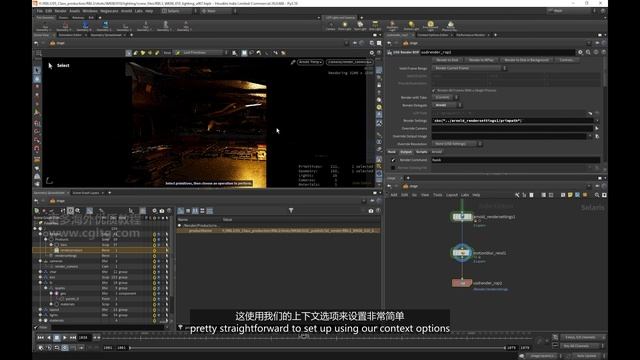The height and width of the screenshot is (360, 640).
Task: Open the Render Delegate dropdown
Action: point(447,105)
